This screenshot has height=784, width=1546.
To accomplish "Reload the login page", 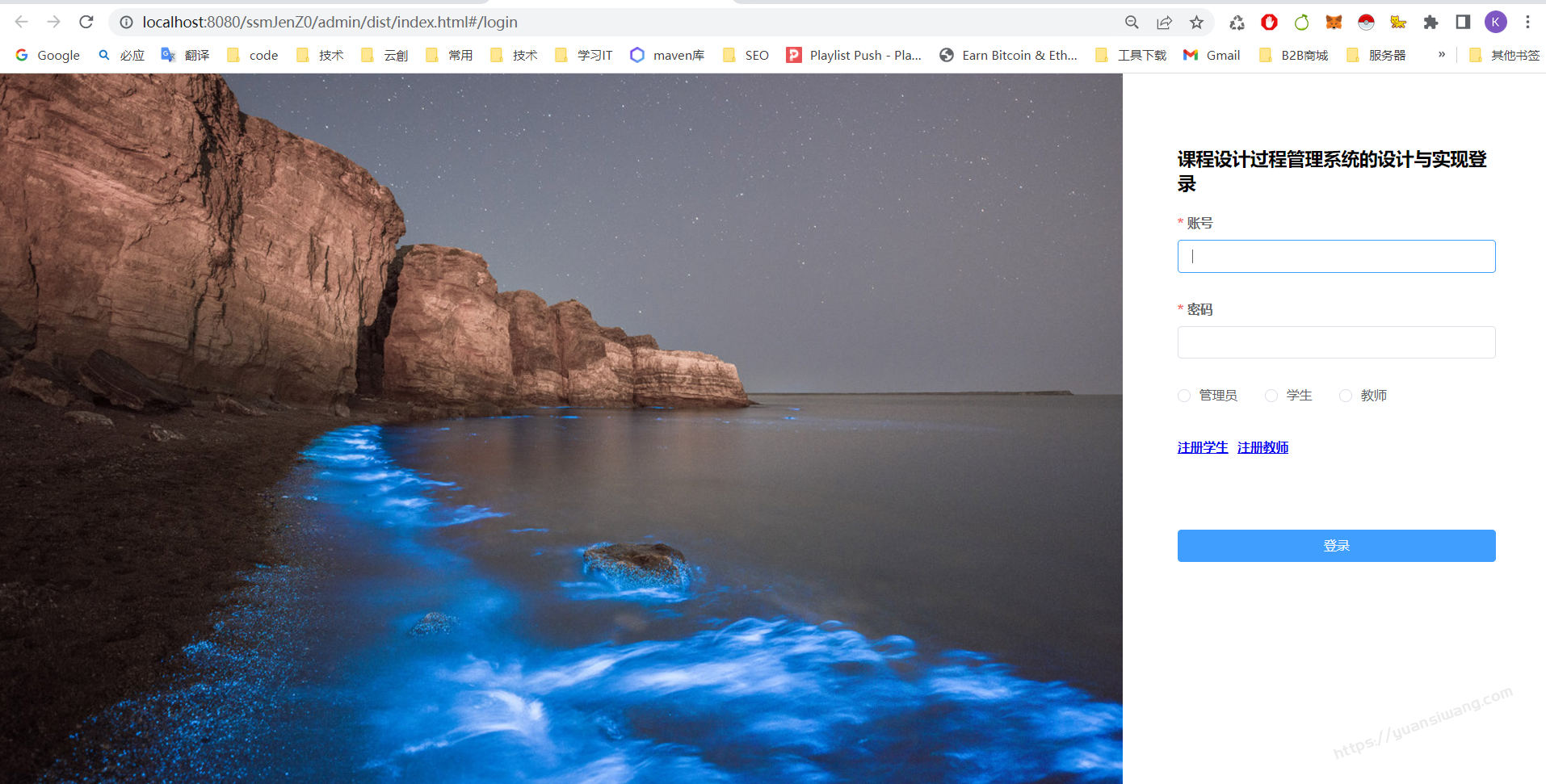I will [86, 22].
